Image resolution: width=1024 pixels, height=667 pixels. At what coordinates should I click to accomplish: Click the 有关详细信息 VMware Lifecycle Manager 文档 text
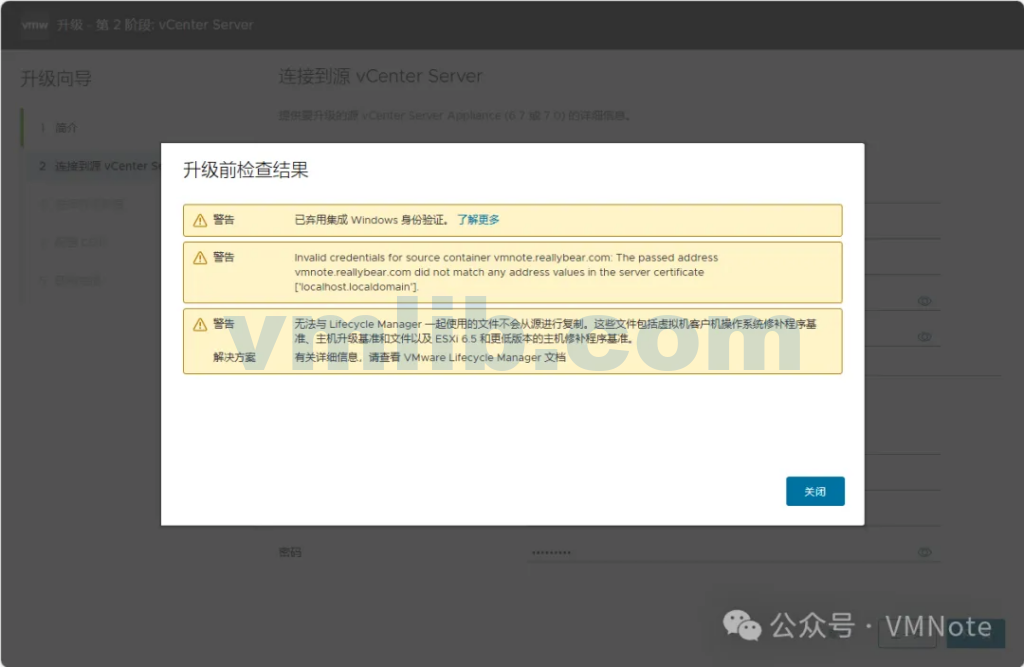(x=430, y=357)
